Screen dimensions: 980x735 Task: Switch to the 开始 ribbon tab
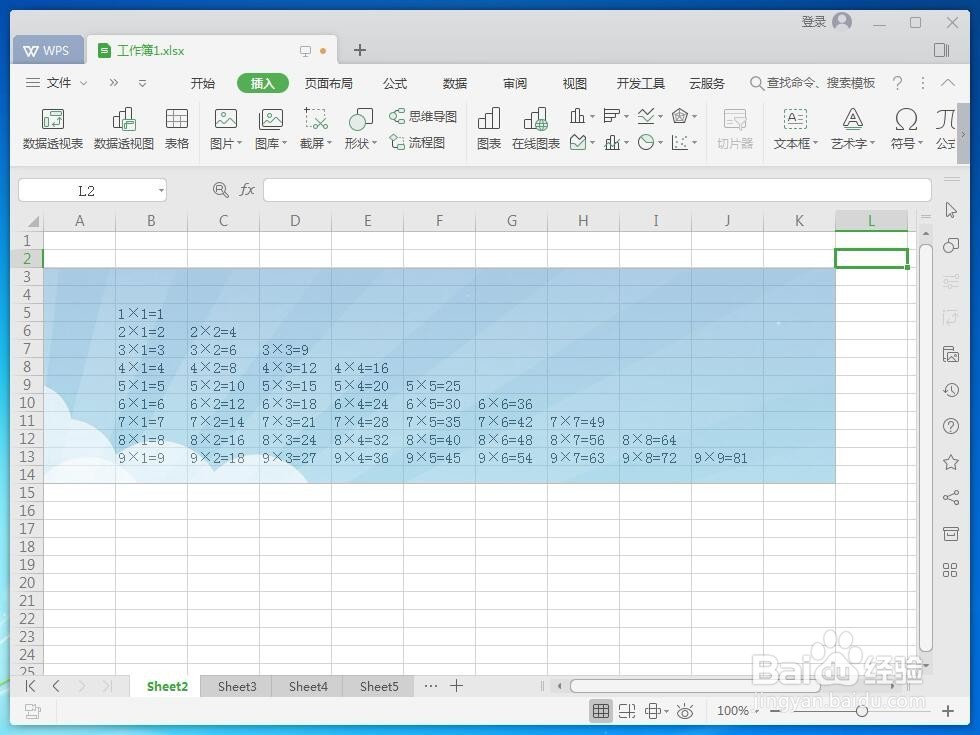(203, 83)
